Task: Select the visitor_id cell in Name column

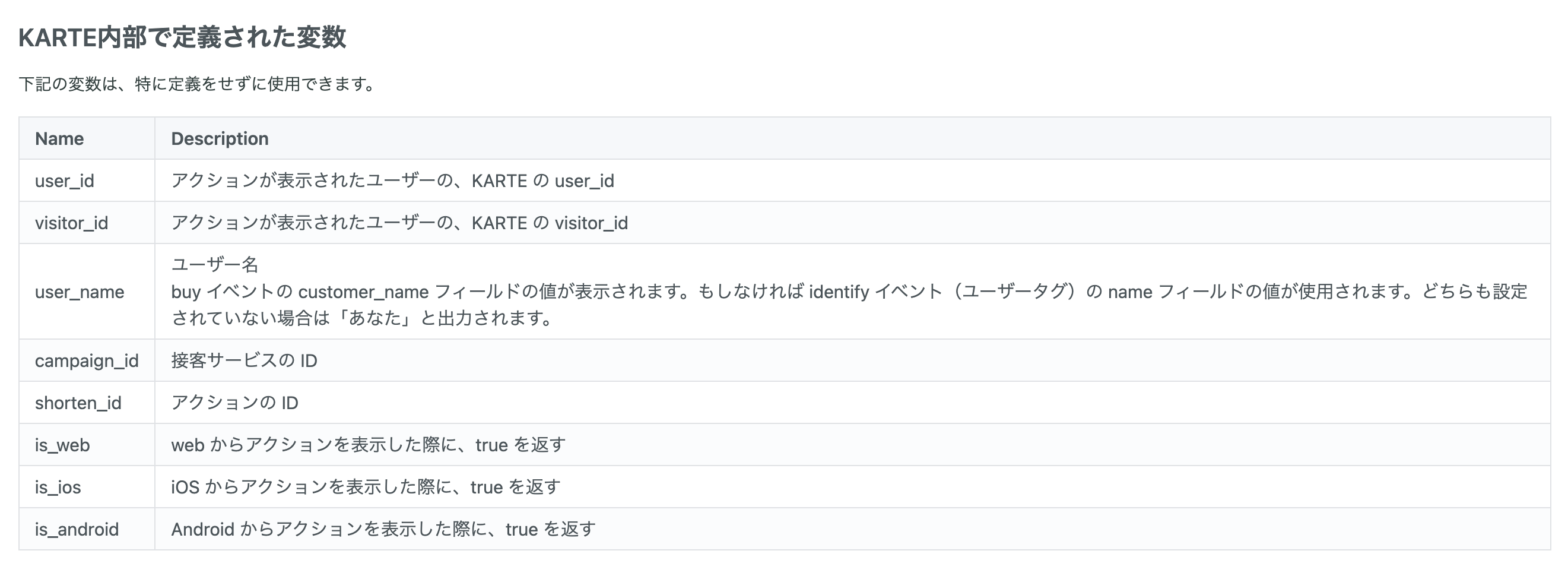Action: click(x=71, y=223)
